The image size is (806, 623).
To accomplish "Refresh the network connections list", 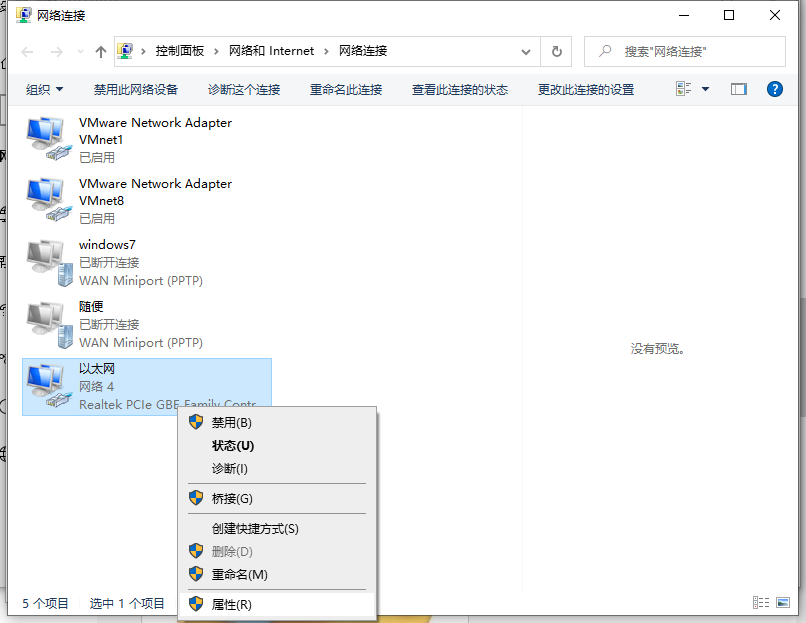I will click(x=557, y=51).
